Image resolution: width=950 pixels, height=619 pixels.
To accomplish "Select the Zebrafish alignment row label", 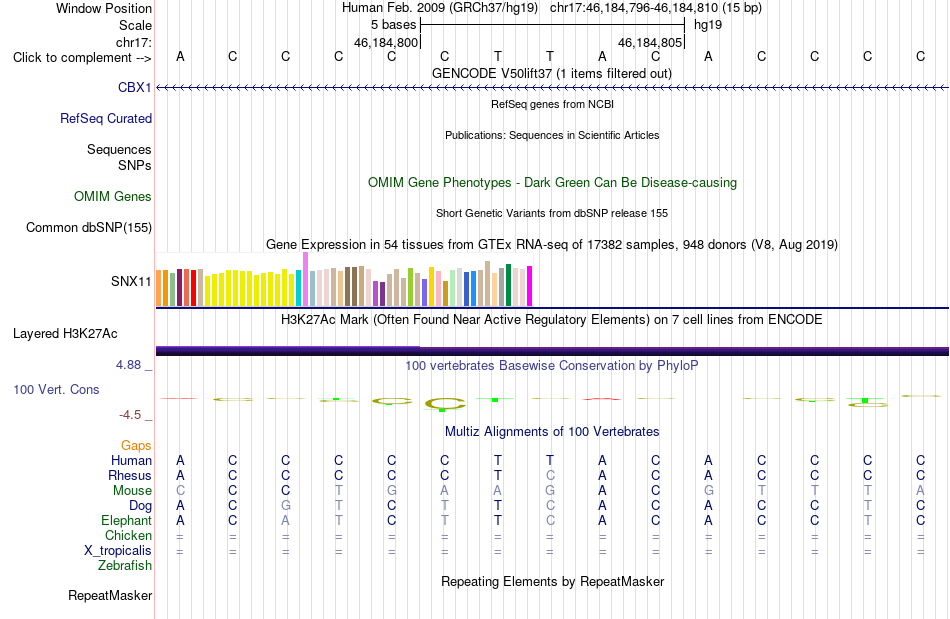I will click(x=125, y=565).
